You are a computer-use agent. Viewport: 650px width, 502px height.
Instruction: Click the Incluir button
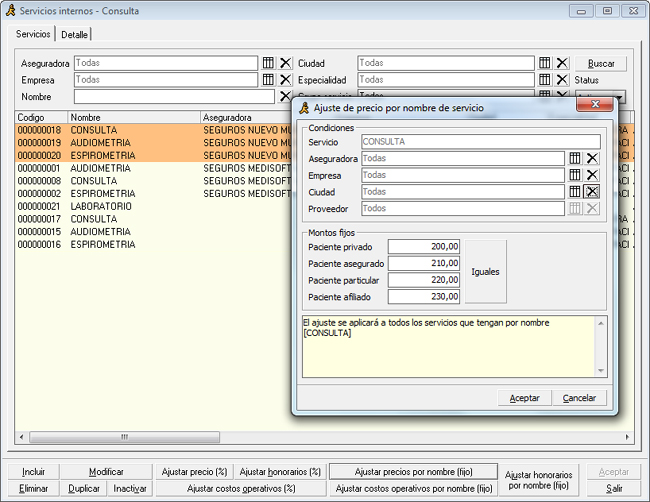click(x=34, y=472)
